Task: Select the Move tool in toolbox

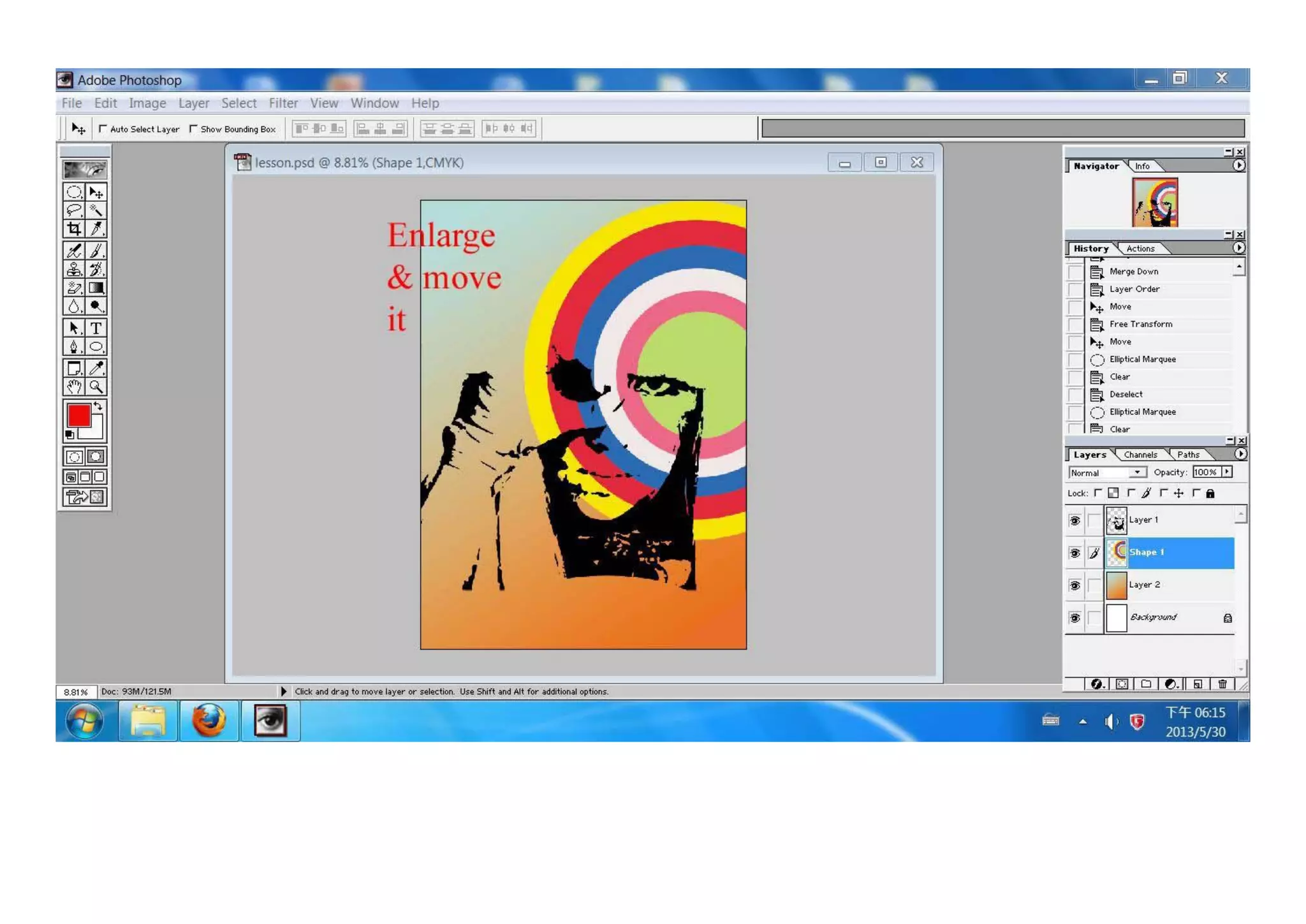Action: [x=96, y=192]
